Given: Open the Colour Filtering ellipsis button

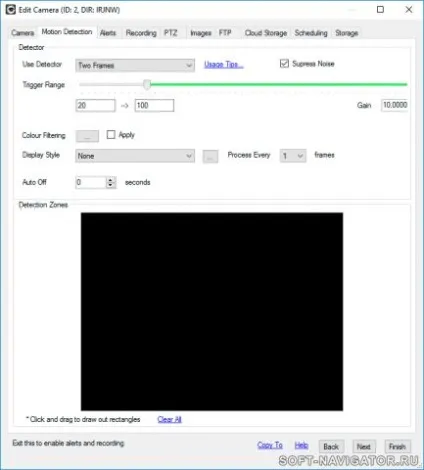Looking at the screenshot, I should point(87,136).
